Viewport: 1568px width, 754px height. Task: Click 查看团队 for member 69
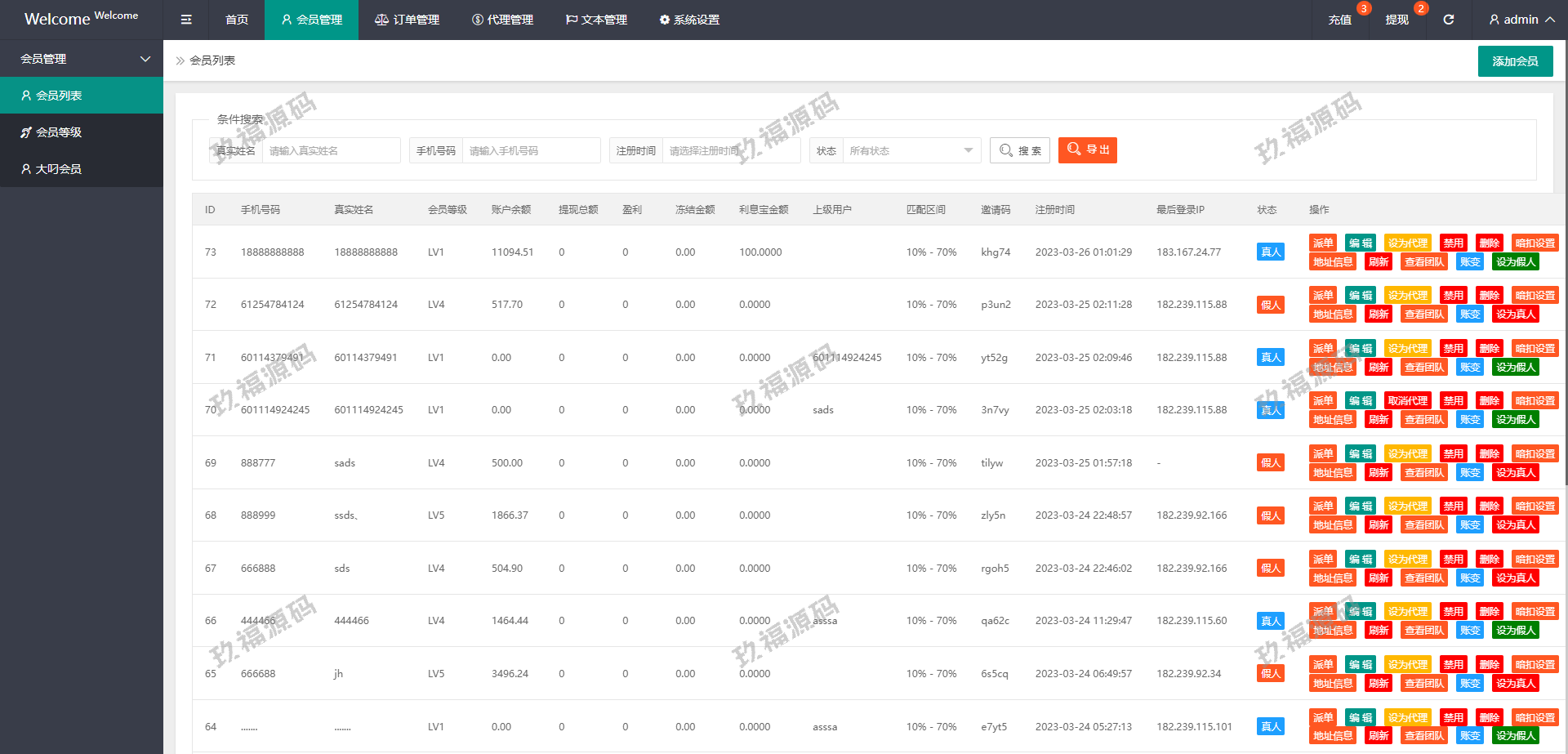[1424, 473]
